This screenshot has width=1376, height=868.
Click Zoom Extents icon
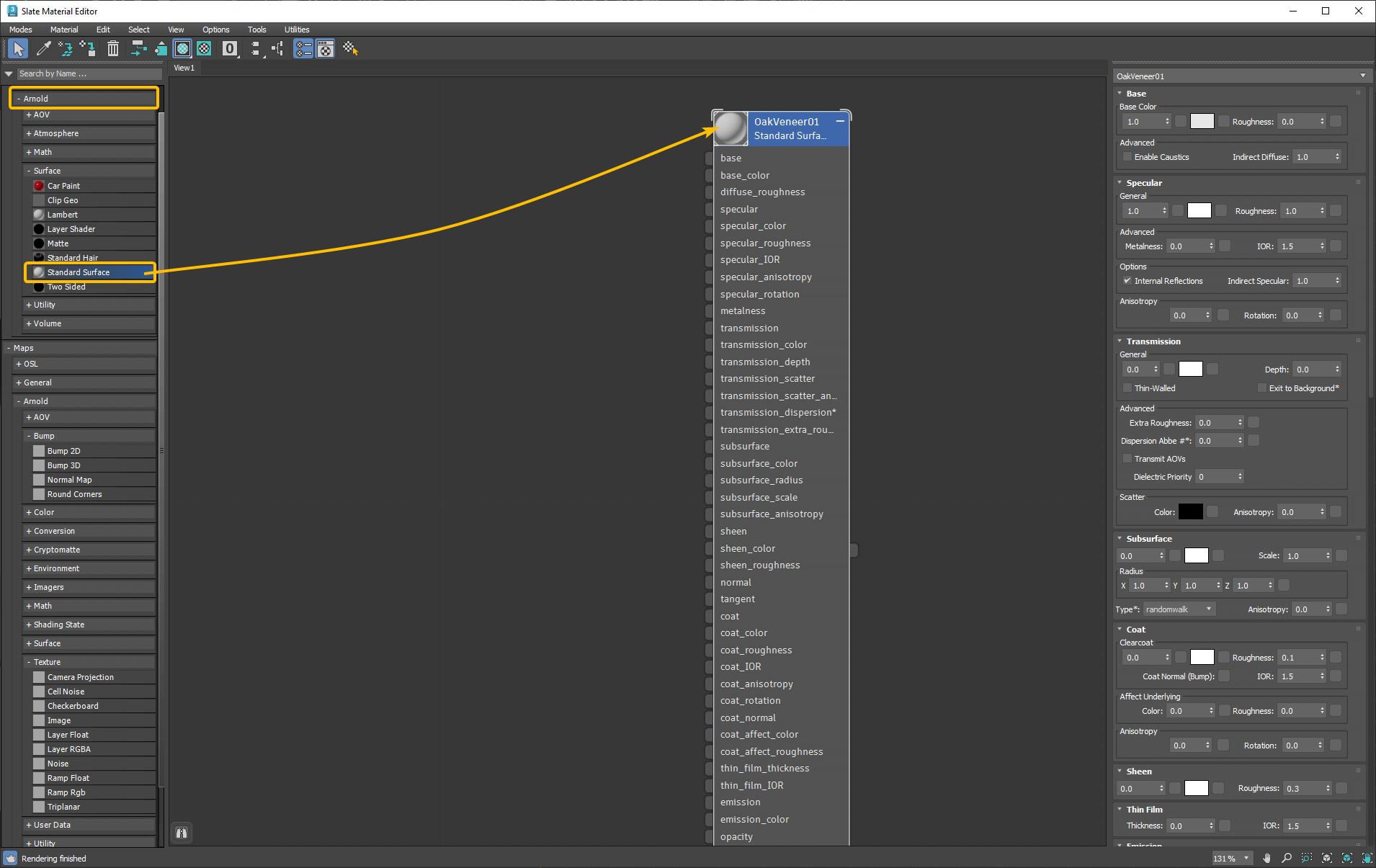[x=1327, y=858]
